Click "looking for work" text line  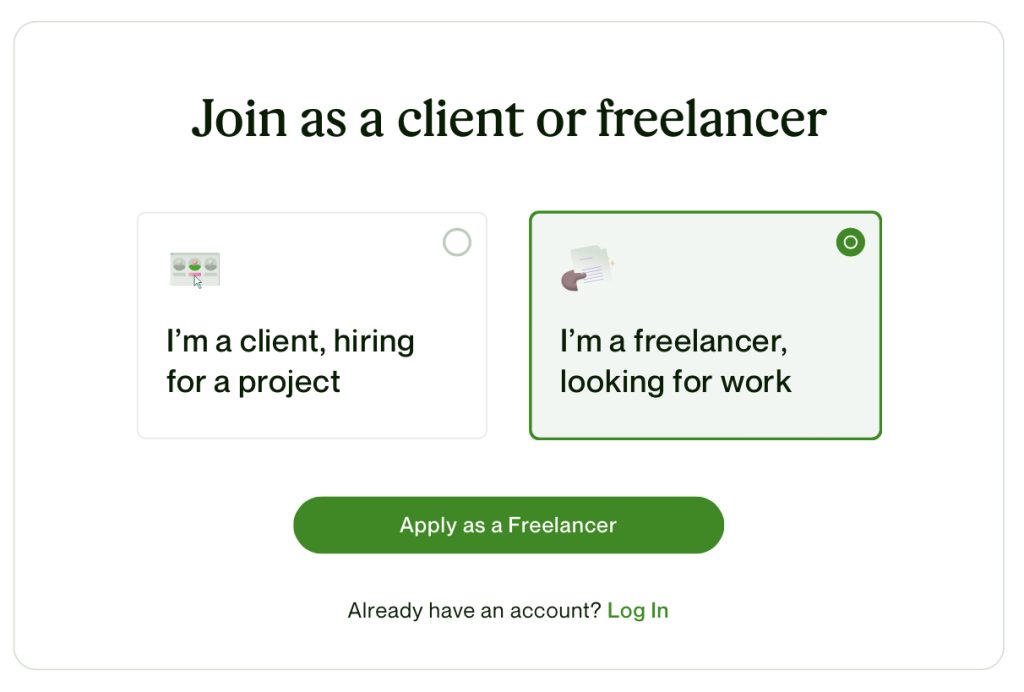pyautogui.click(x=675, y=381)
